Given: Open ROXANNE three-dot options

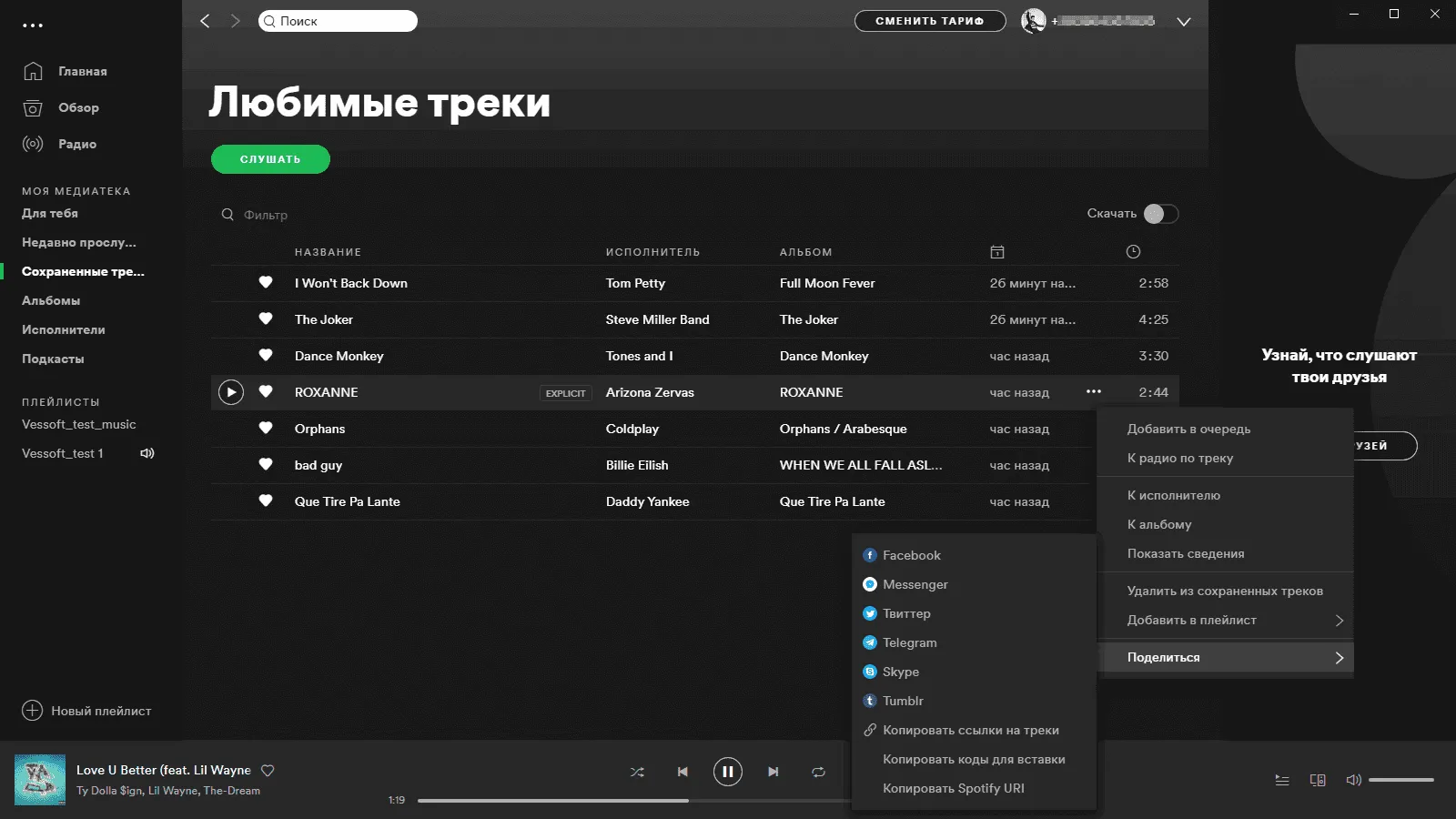Looking at the screenshot, I should click(x=1094, y=391).
